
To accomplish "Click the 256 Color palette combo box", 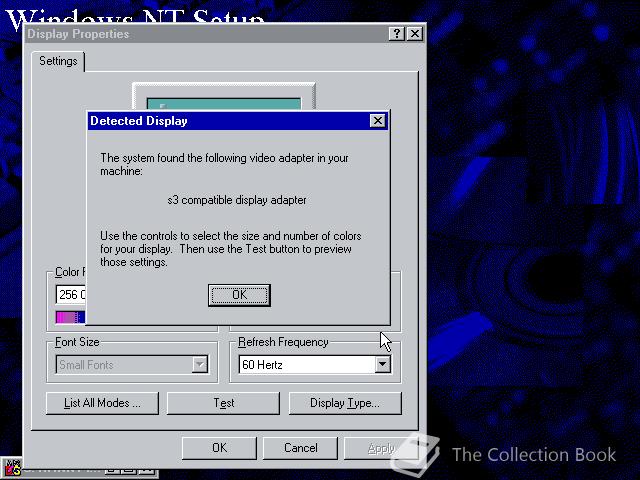I will pos(71,294).
